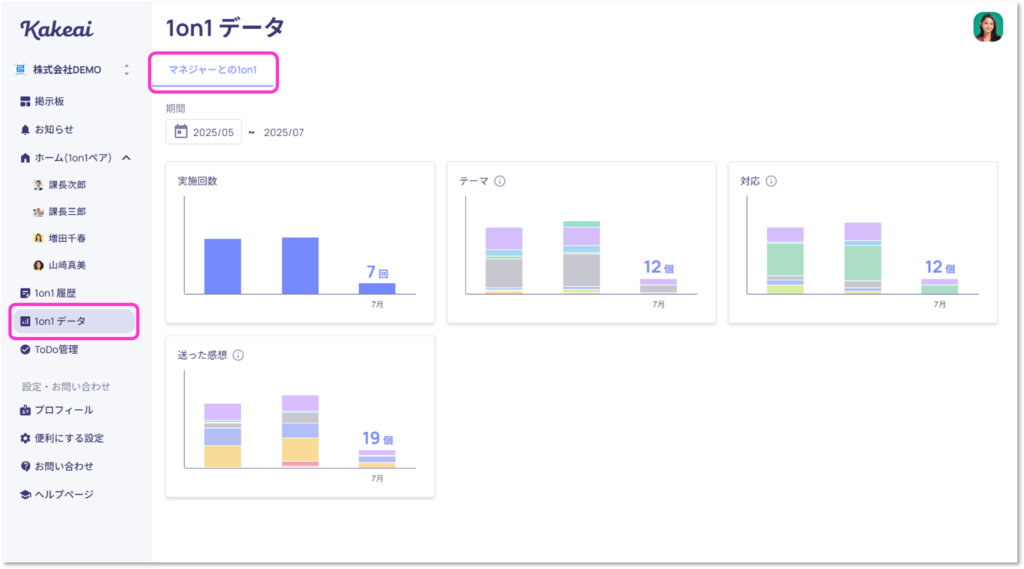Click the July bar in 実施回数 chart

click(x=377, y=288)
